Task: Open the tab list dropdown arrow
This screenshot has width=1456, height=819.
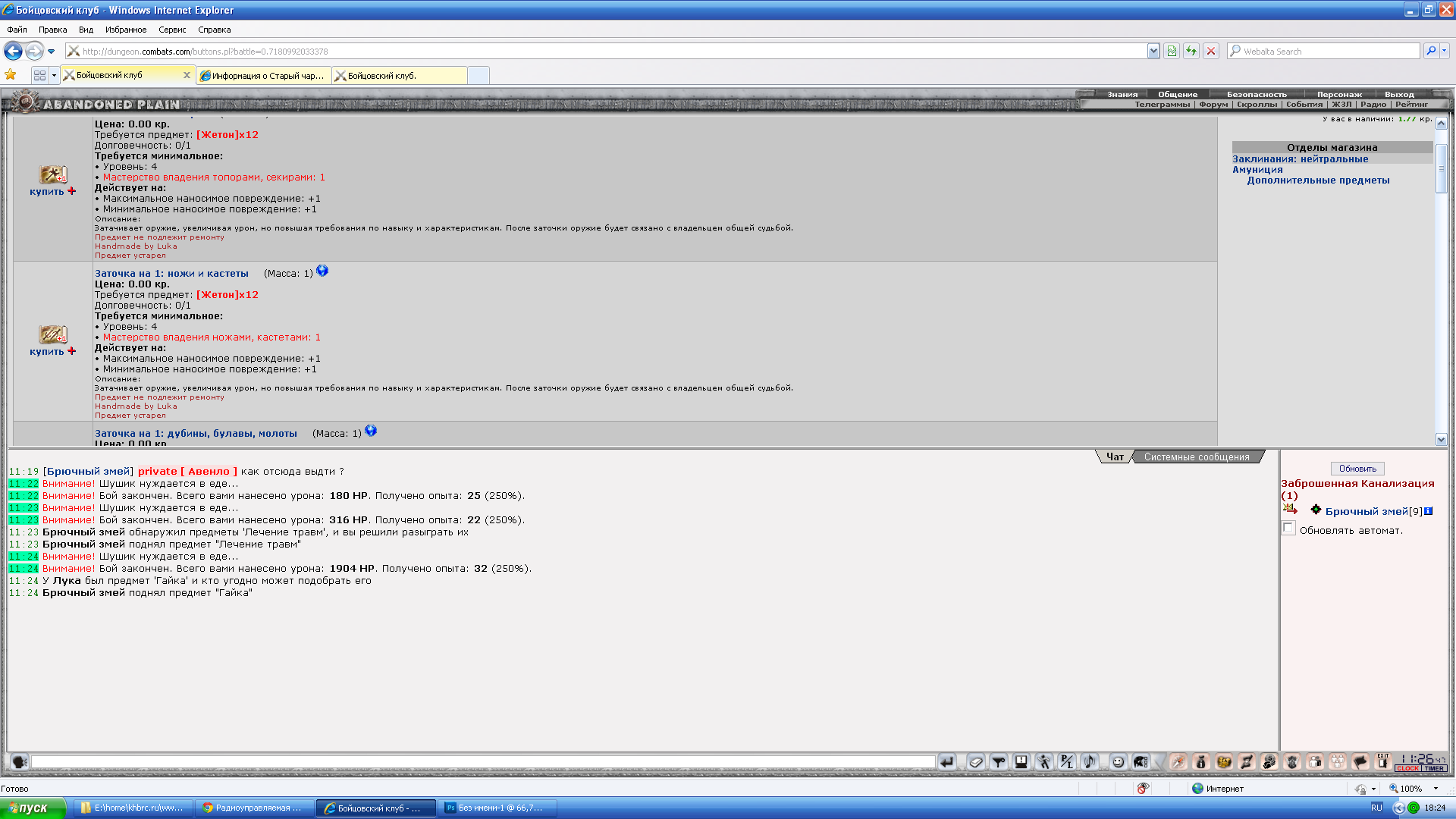Action: [x=54, y=75]
